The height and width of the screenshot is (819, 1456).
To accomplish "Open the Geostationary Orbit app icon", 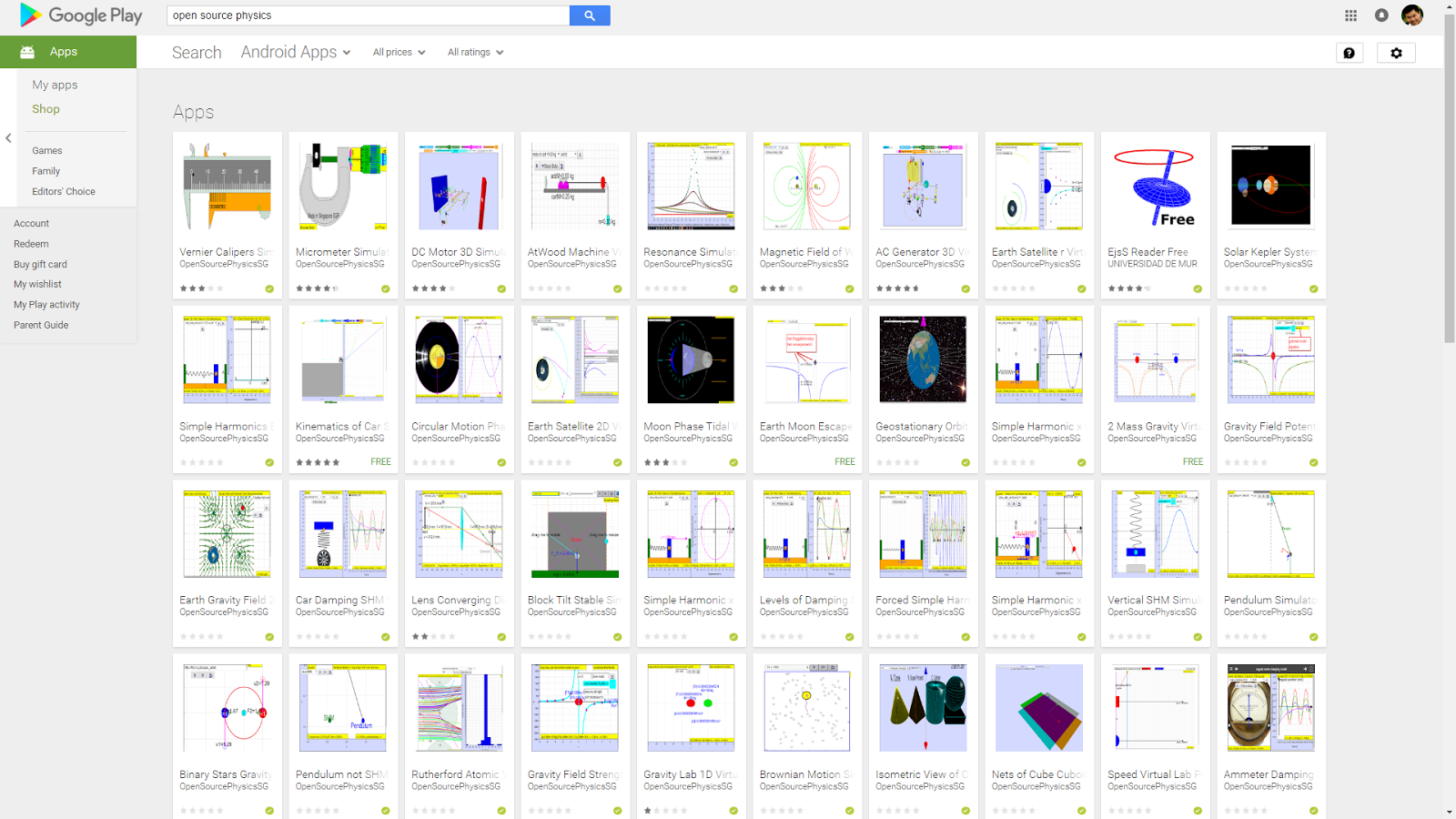I will point(923,359).
